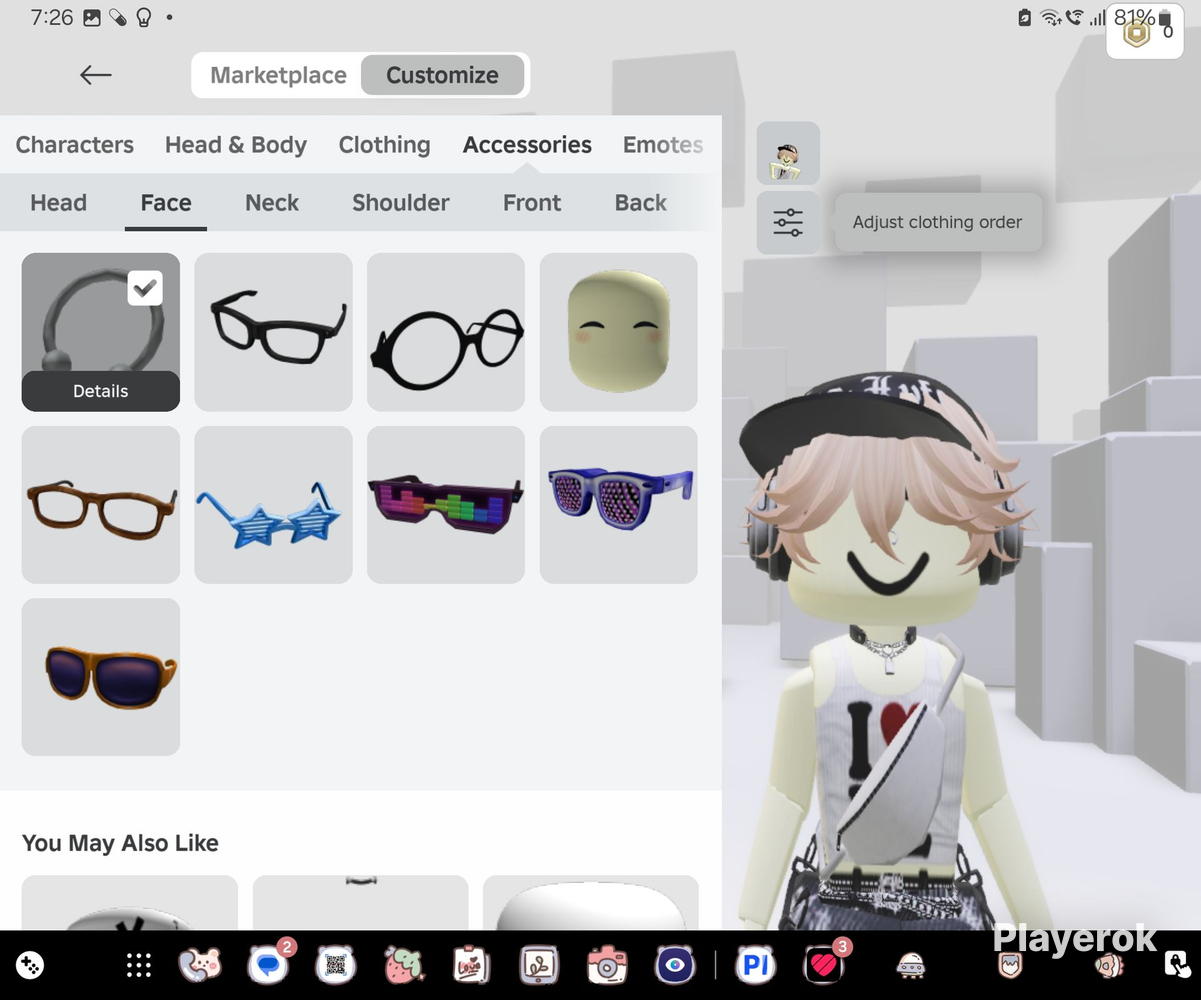This screenshot has width=1201, height=1000.
Task: Select the Shoulder accessory subtab
Action: tap(401, 203)
